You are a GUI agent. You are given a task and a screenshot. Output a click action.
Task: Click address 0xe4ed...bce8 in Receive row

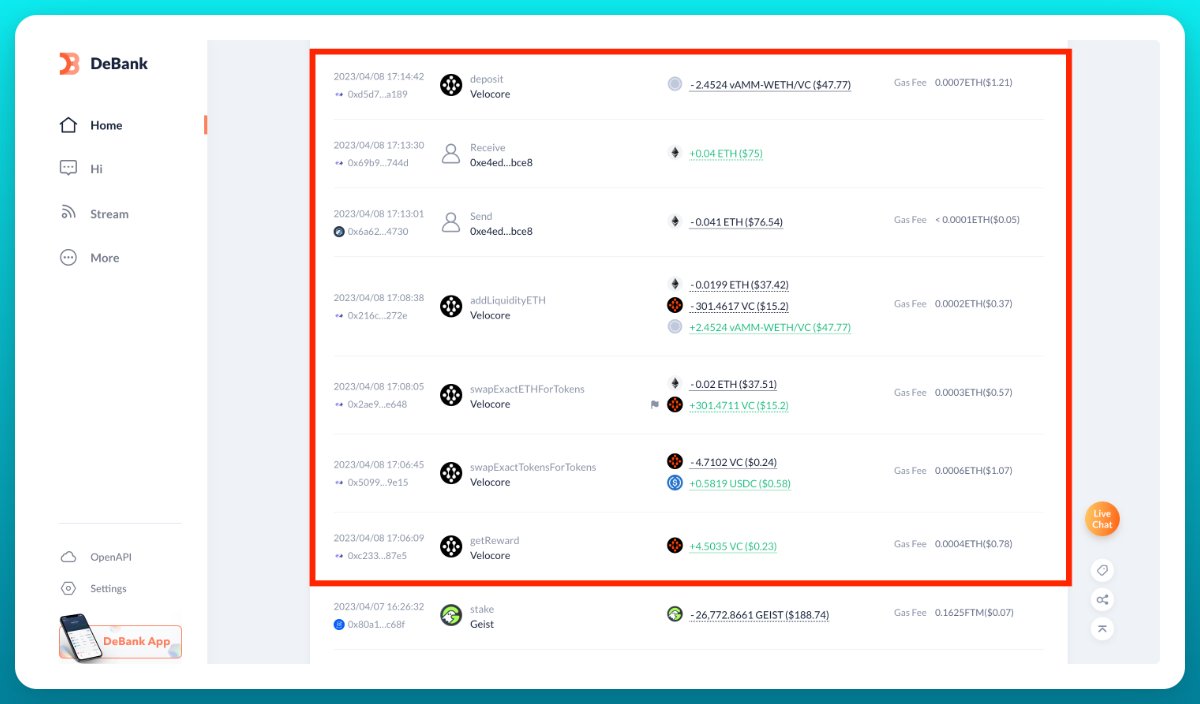501,162
